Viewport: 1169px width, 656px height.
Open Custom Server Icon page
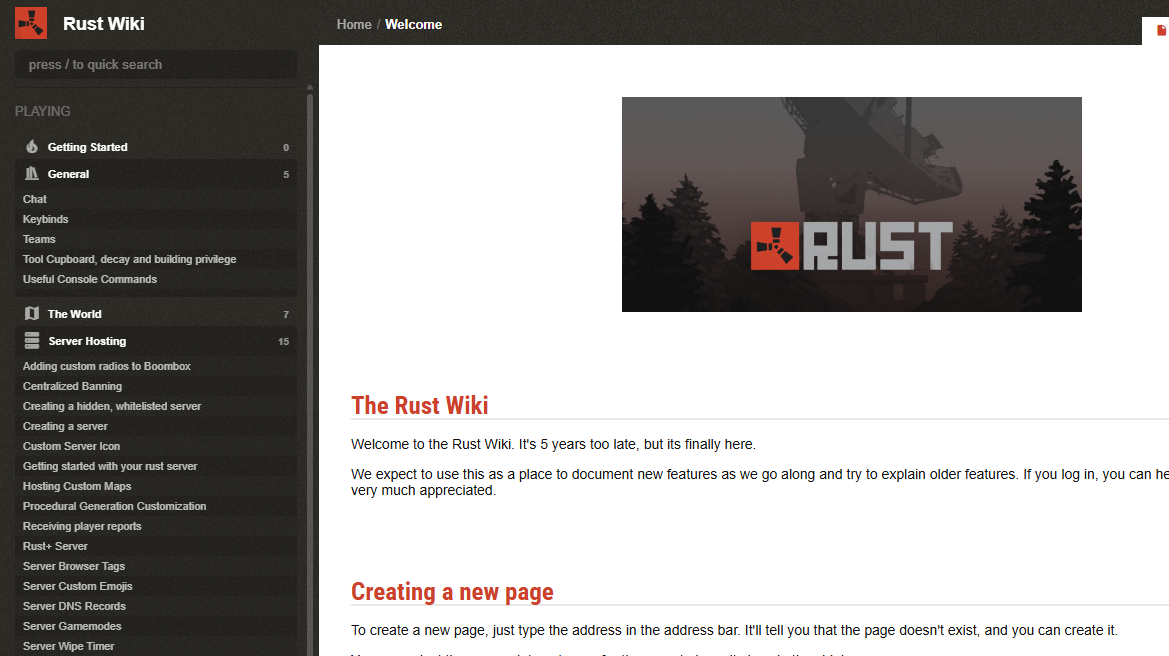(x=71, y=446)
